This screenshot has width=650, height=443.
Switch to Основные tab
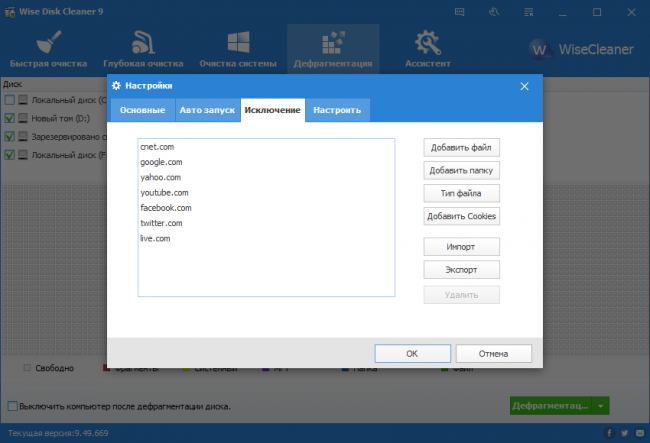142,110
